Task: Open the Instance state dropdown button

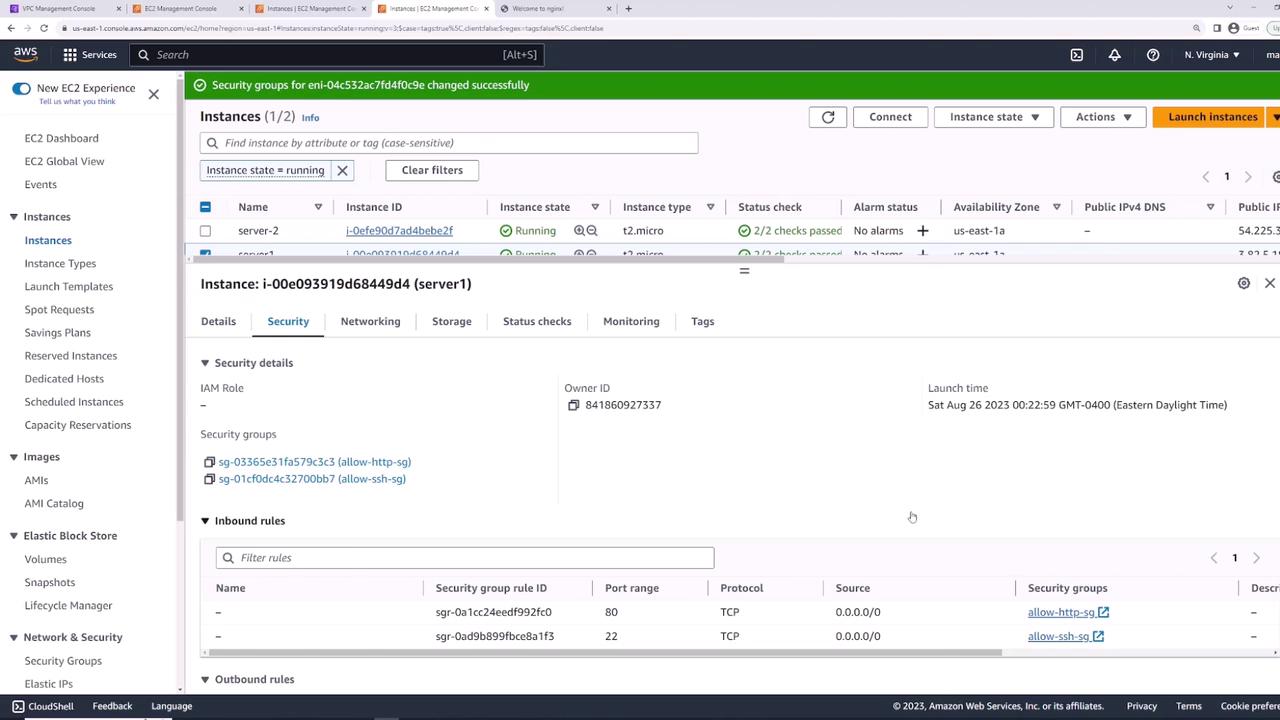Action: [x=993, y=117]
